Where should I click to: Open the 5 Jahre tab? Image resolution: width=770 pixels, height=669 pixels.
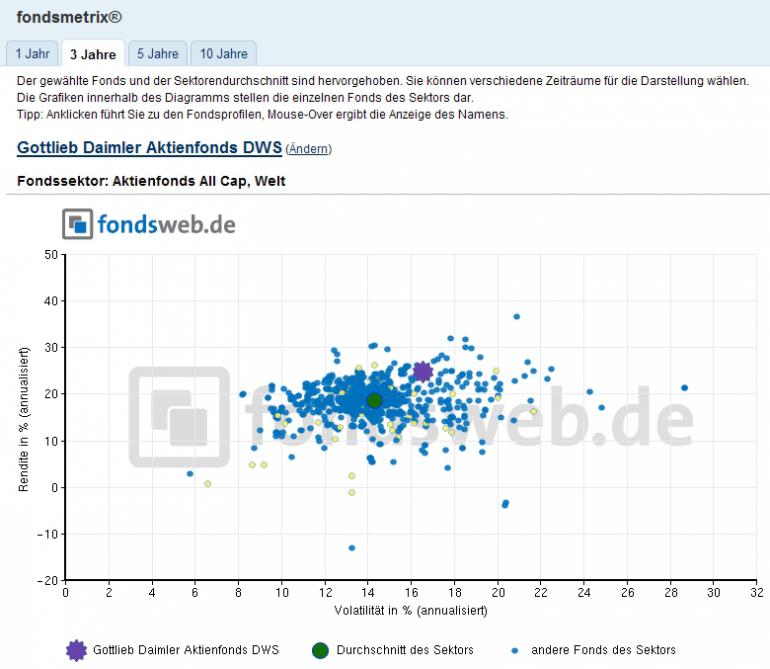[x=158, y=54]
